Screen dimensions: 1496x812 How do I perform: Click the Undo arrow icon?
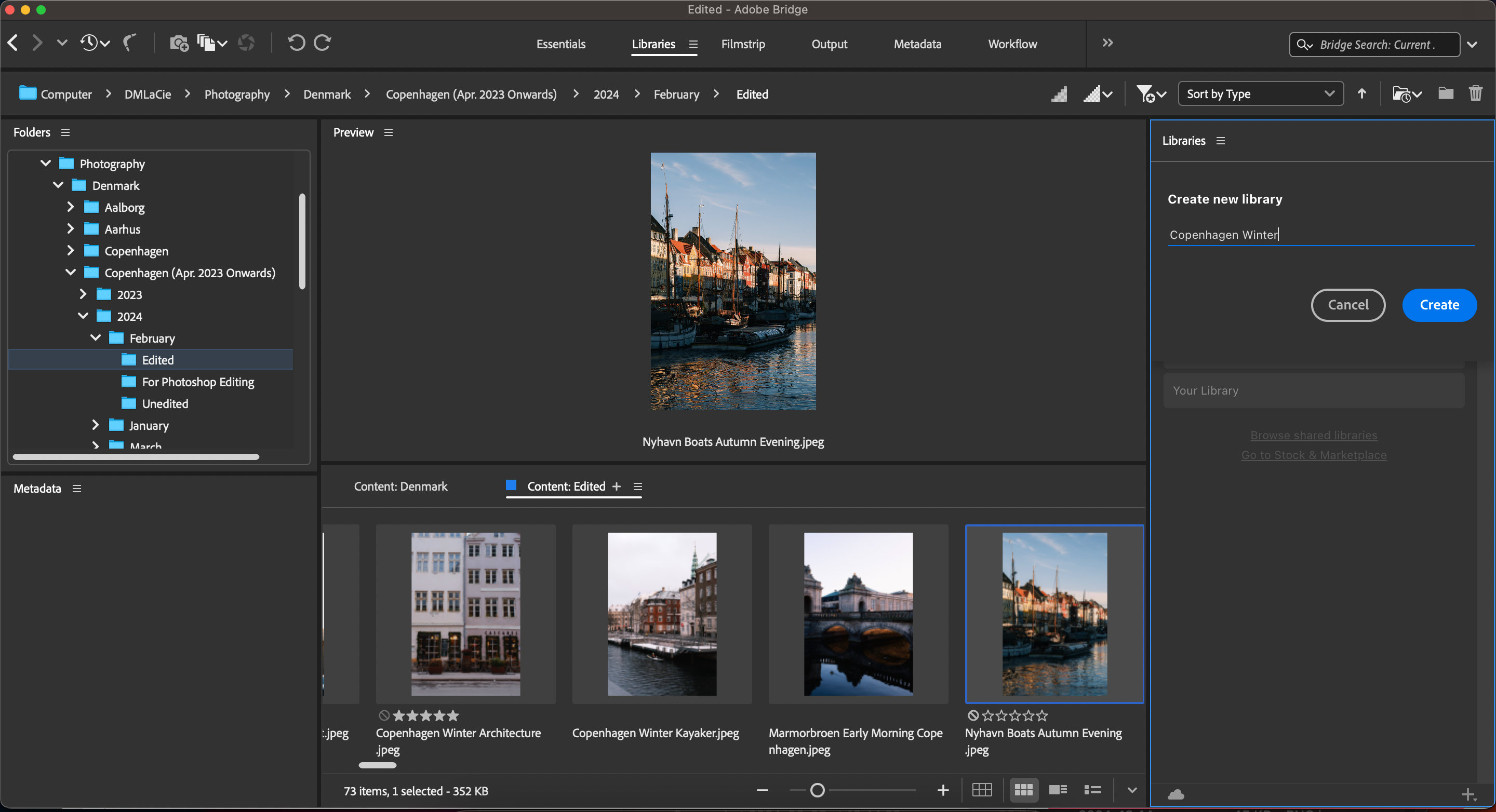(x=296, y=43)
